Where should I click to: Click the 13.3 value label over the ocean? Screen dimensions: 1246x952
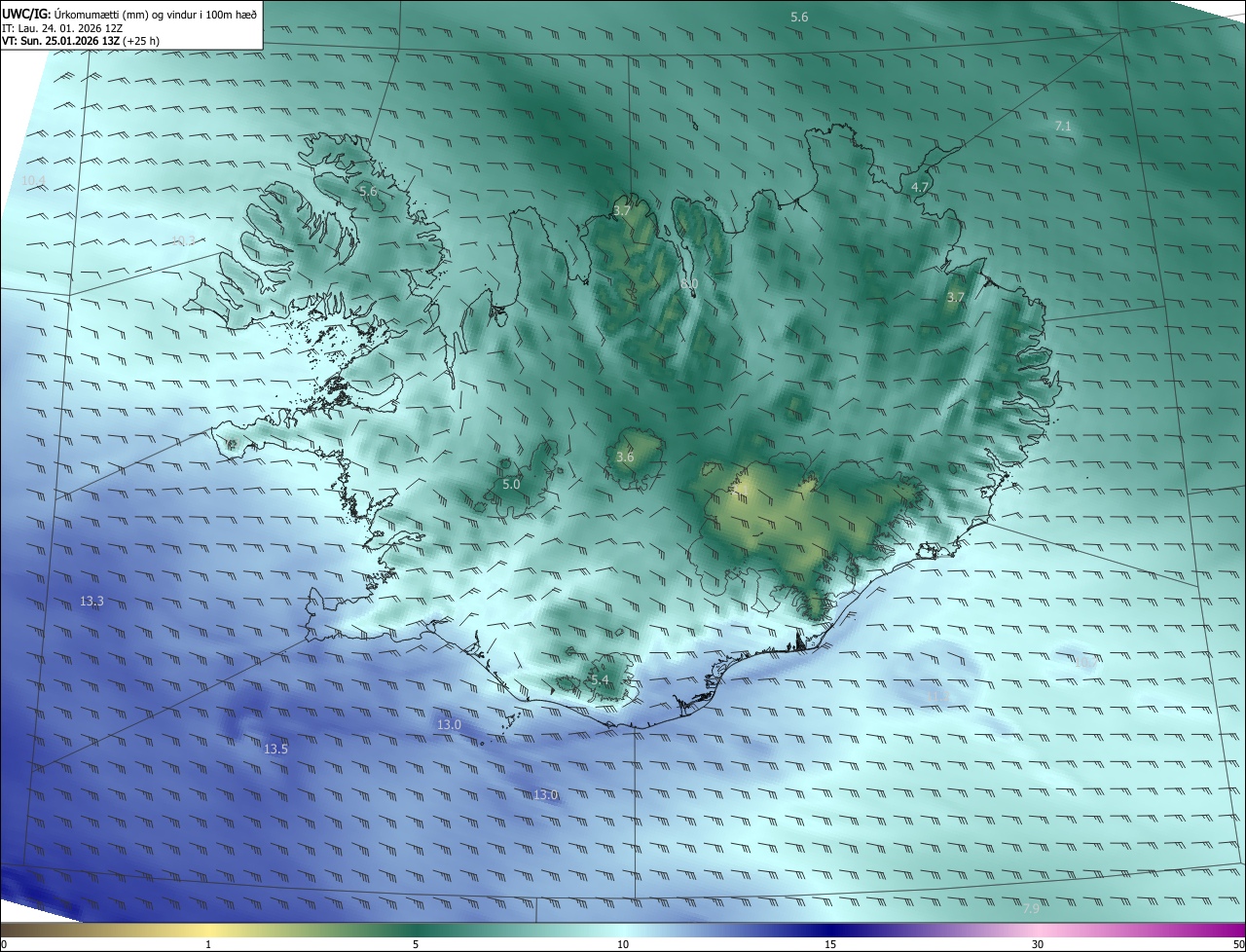click(x=92, y=602)
